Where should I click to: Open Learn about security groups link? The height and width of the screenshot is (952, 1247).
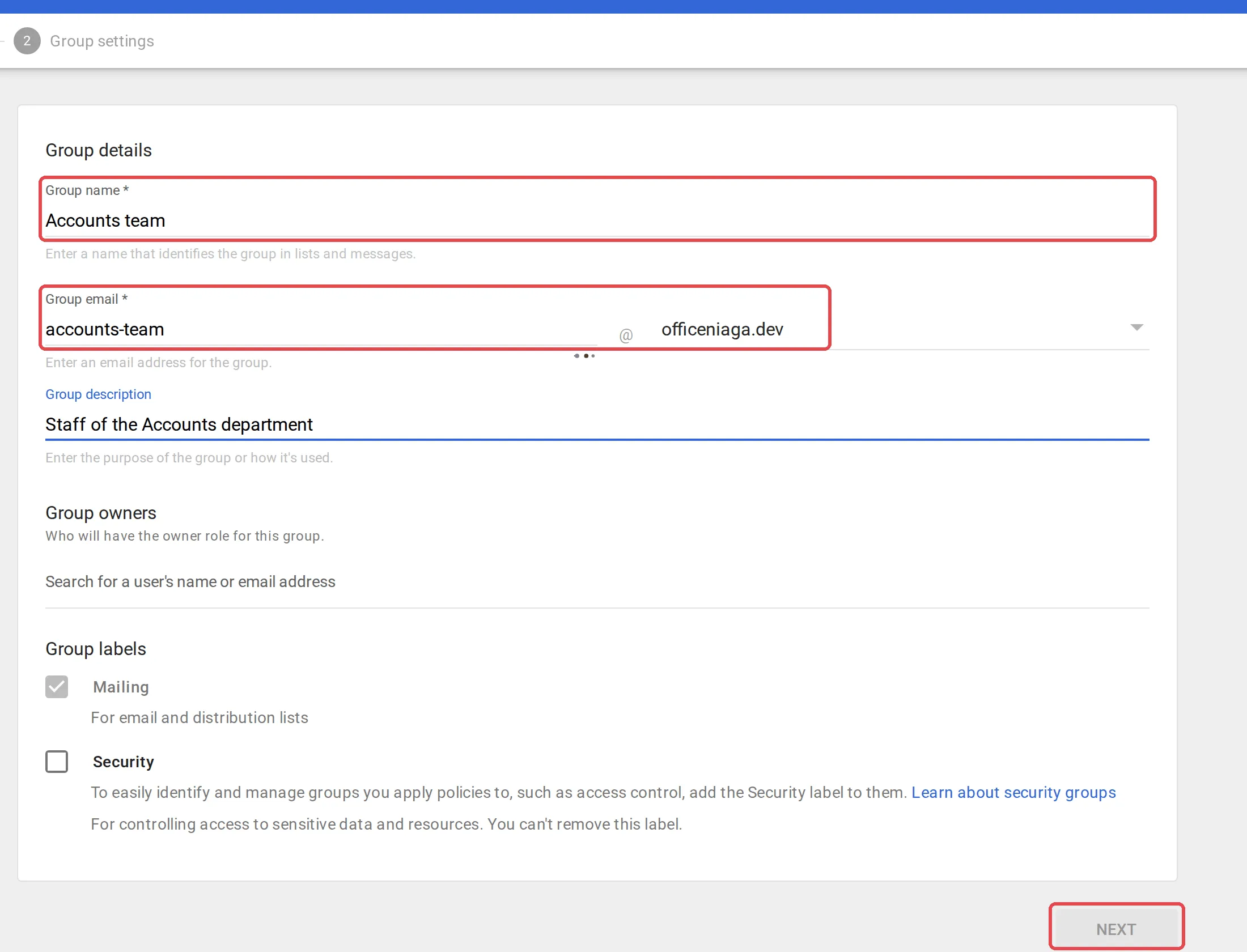1013,792
